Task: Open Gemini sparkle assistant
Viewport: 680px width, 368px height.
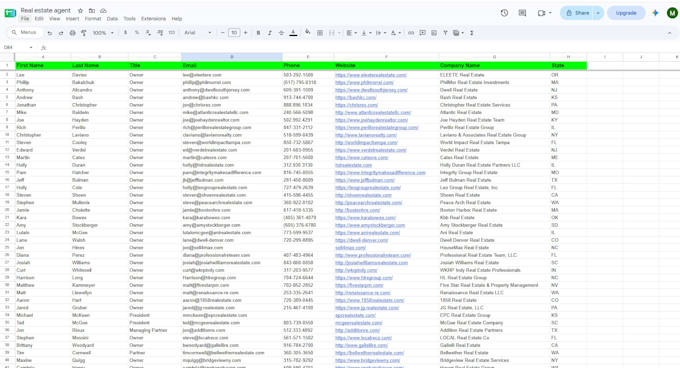Action: pyautogui.click(x=655, y=13)
